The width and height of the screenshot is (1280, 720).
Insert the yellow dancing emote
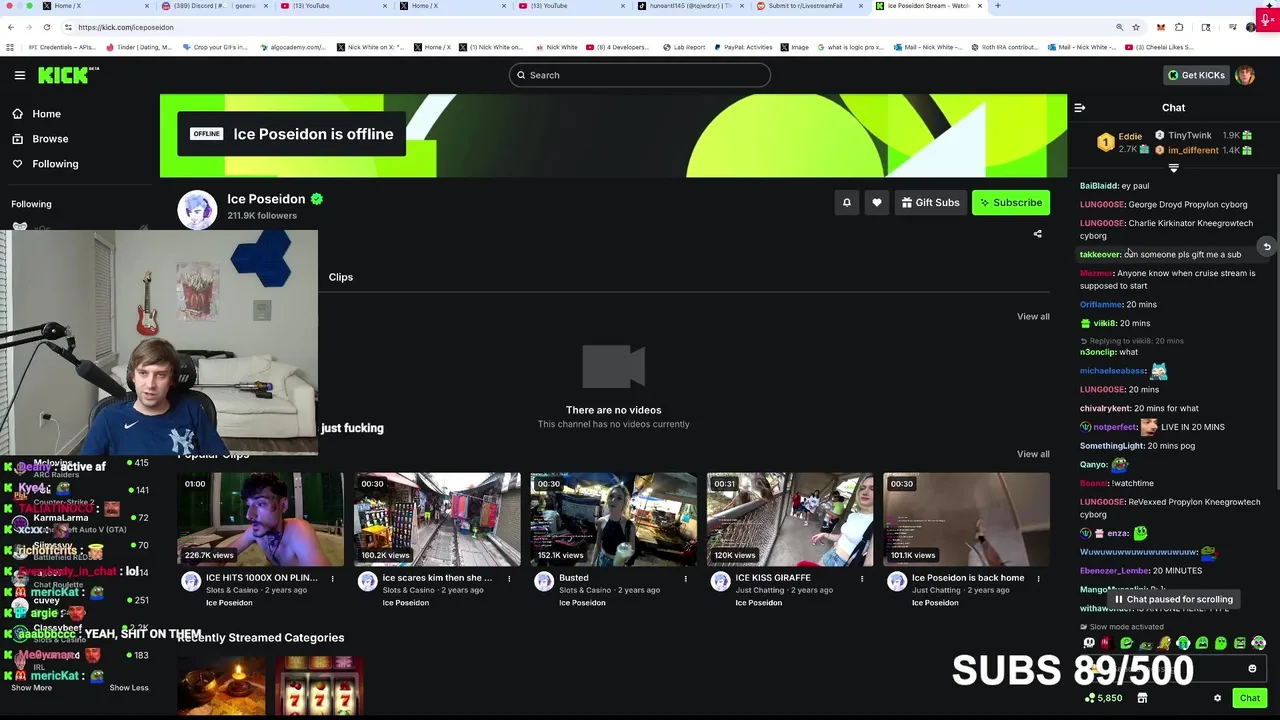point(1164,643)
